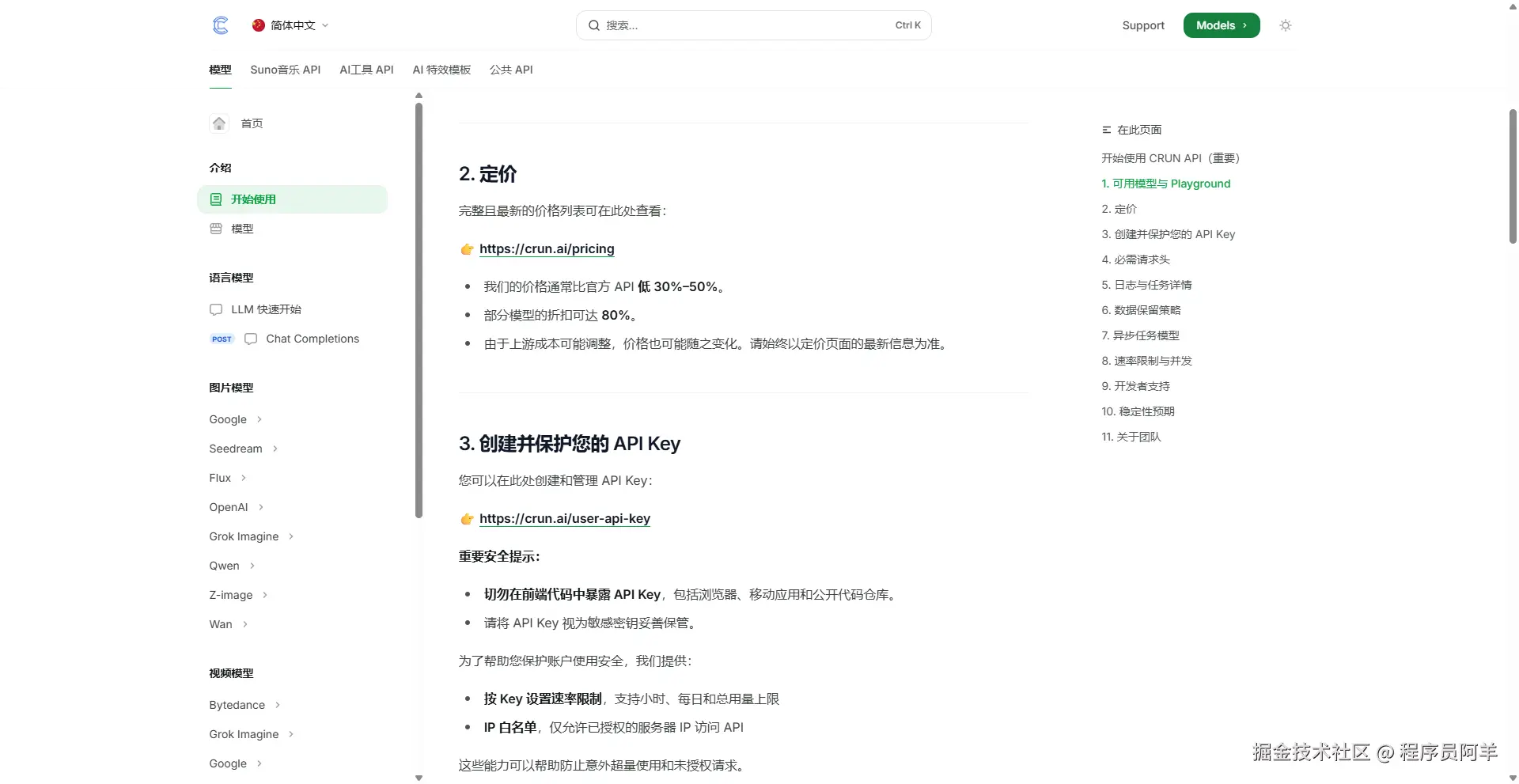Jump to 8. 速率限制与并发
This screenshot has height=784, width=1519.
(x=1147, y=361)
